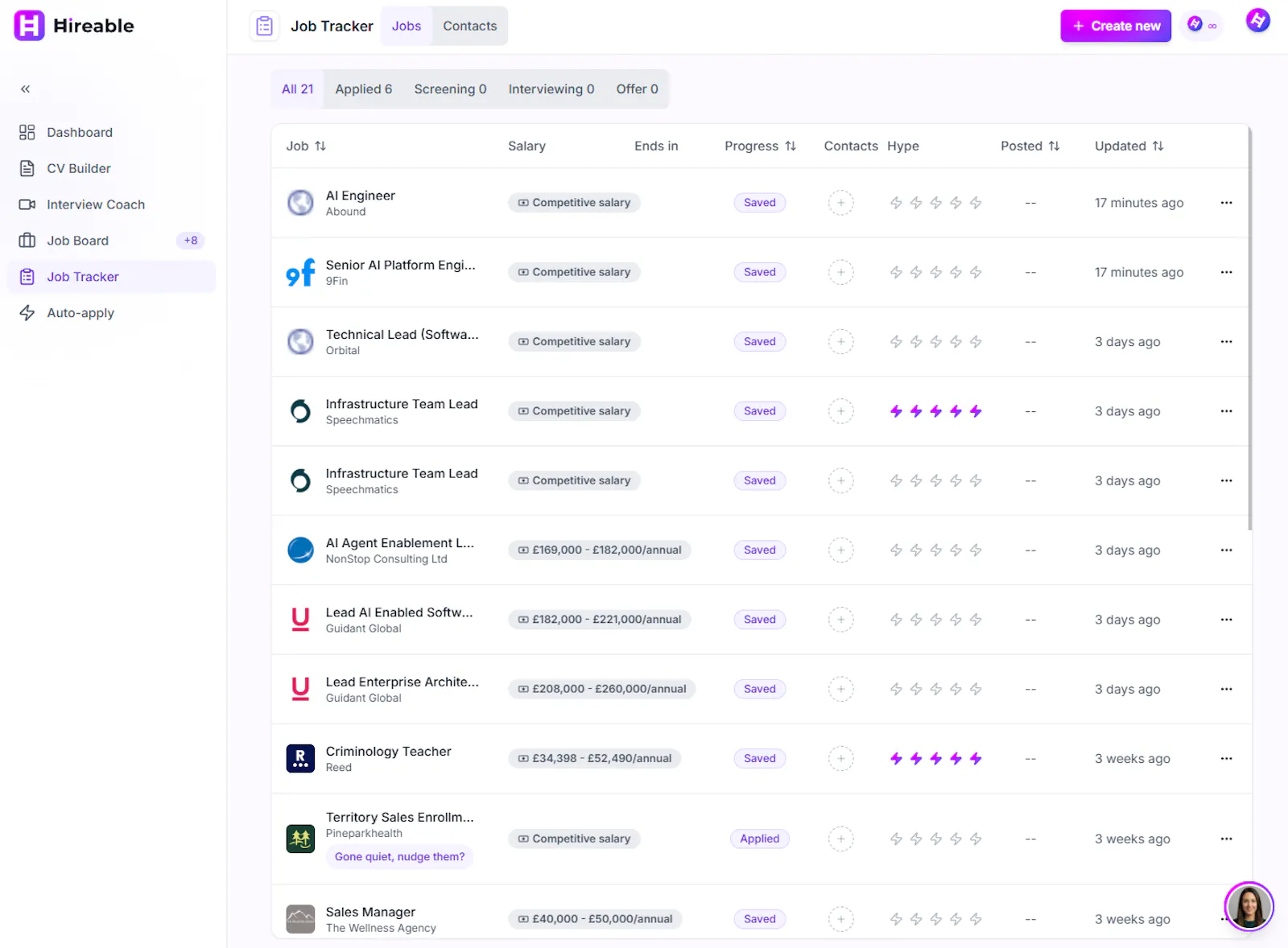Image resolution: width=1288 pixels, height=948 pixels.
Task: Filter by Screening 0
Action: pyautogui.click(x=450, y=89)
